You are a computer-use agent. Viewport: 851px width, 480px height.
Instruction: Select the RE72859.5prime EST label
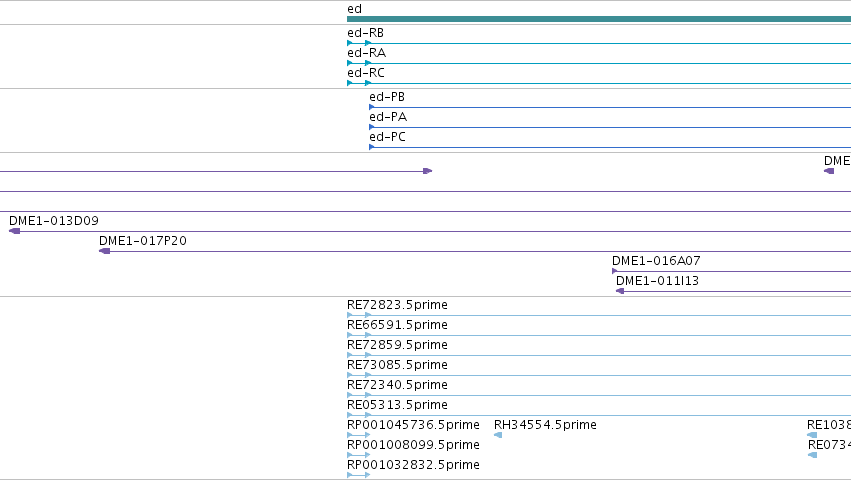(397, 345)
